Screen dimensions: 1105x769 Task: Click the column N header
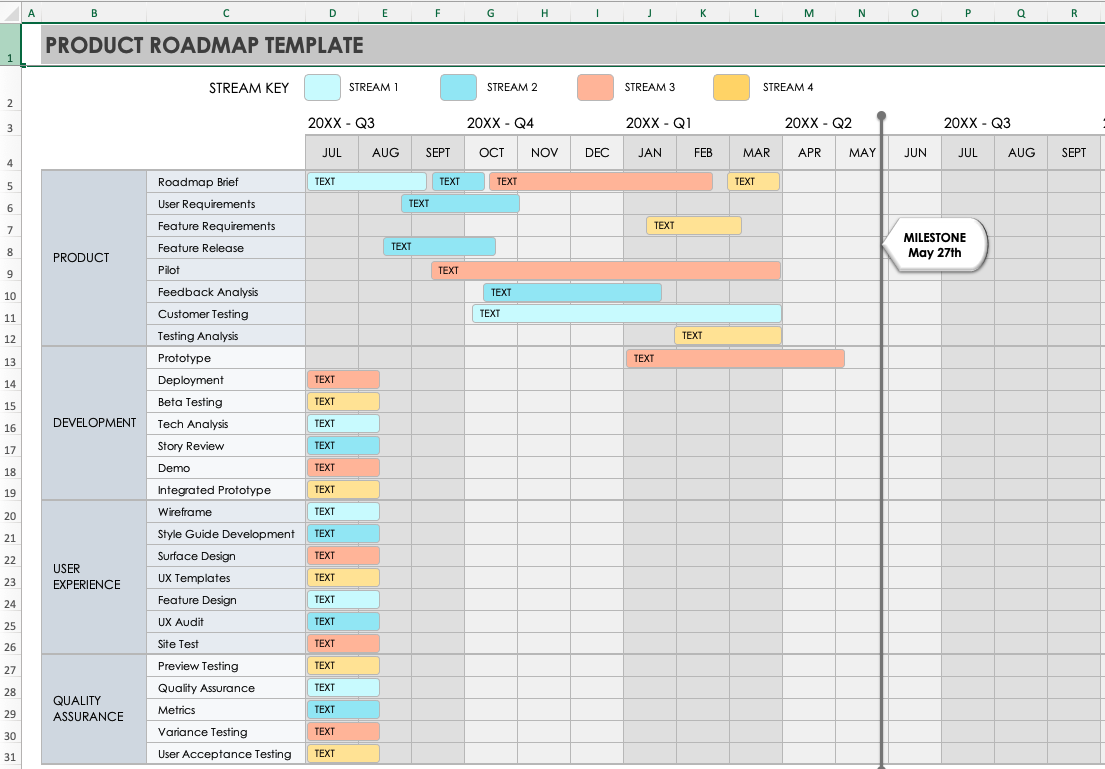(862, 13)
